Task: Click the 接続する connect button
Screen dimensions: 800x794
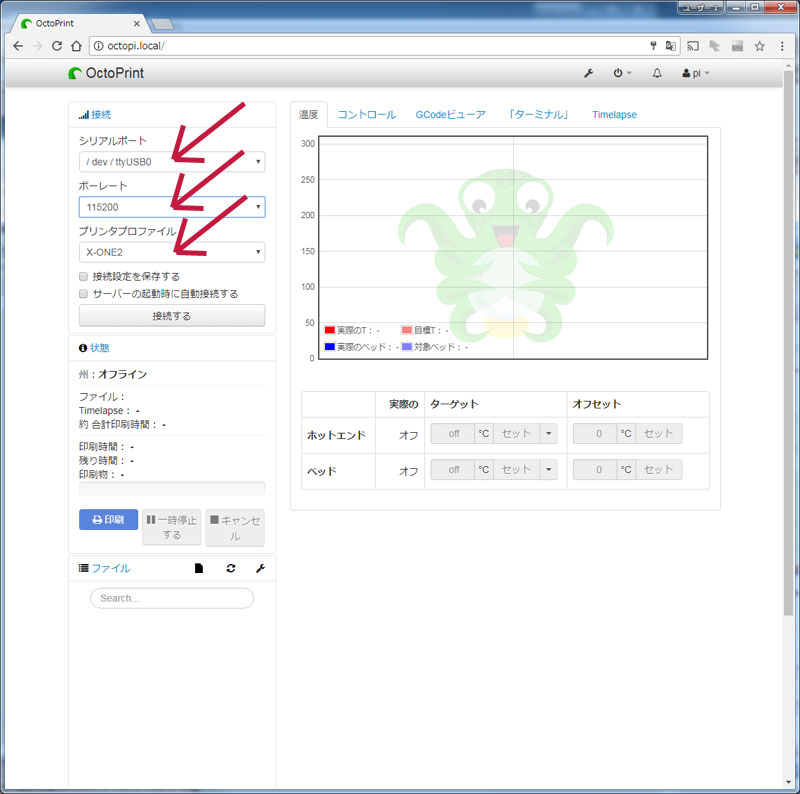Action: [172, 315]
